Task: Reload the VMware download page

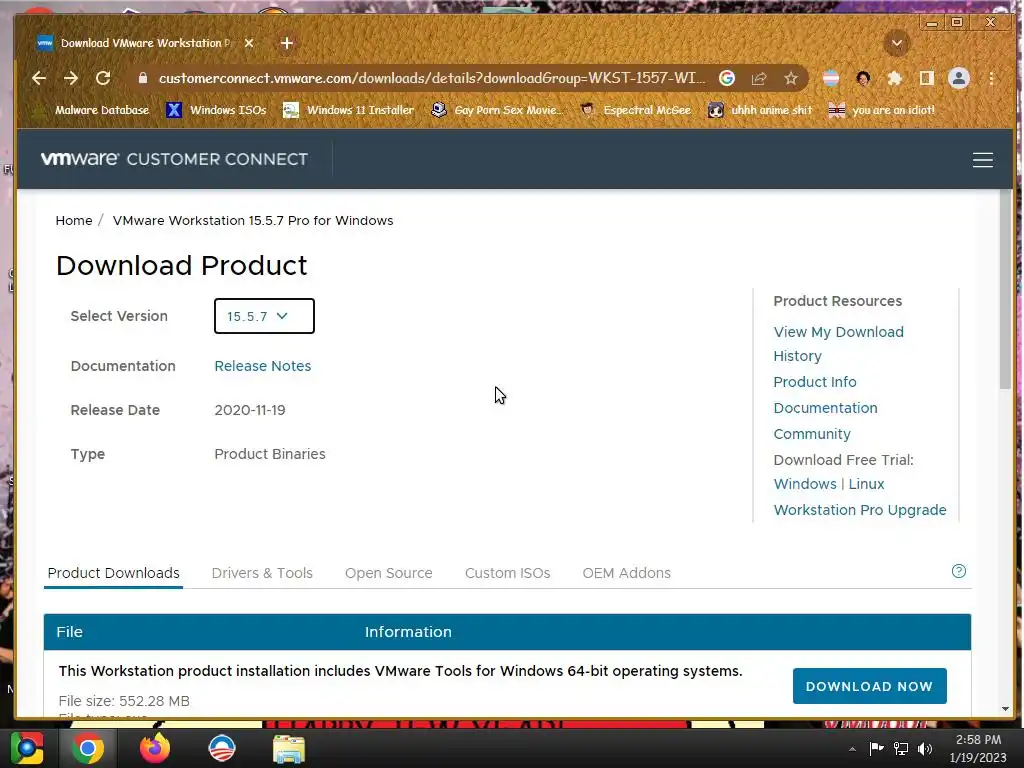Action: [x=103, y=78]
